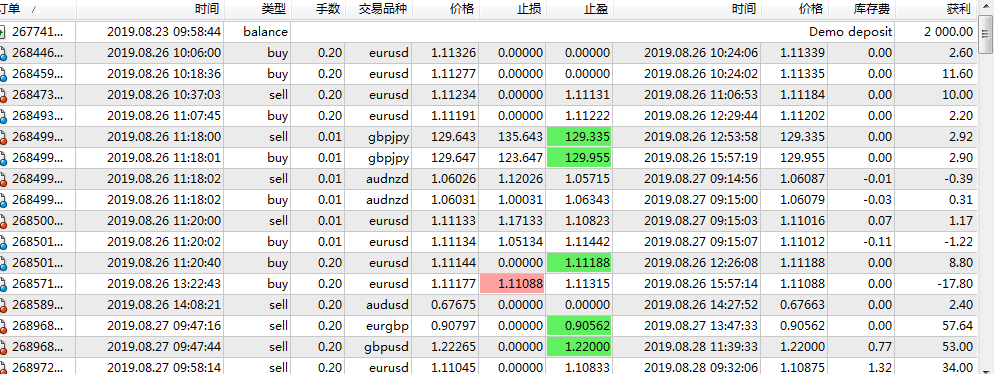The height and width of the screenshot is (374, 994).
Task: Click the stop-loss value 123.647
Action: [520, 158]
